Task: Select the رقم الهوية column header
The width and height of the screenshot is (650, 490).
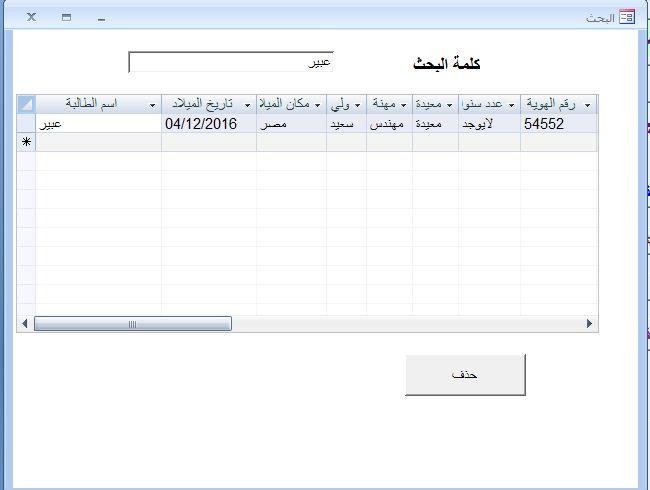Action: point(559,104)
